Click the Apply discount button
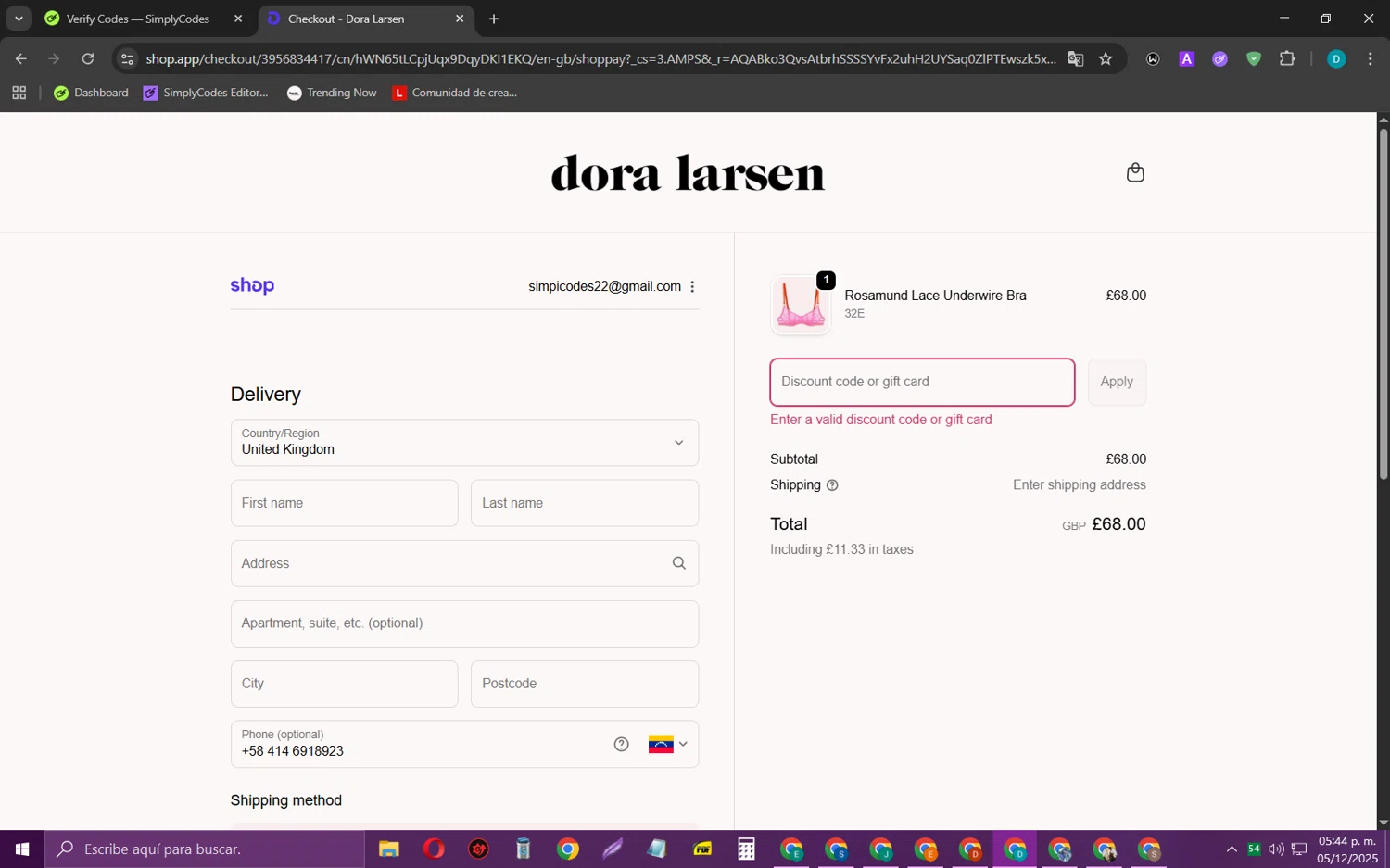Viewport: 1390px width, 868px height. click(1117, 382)
